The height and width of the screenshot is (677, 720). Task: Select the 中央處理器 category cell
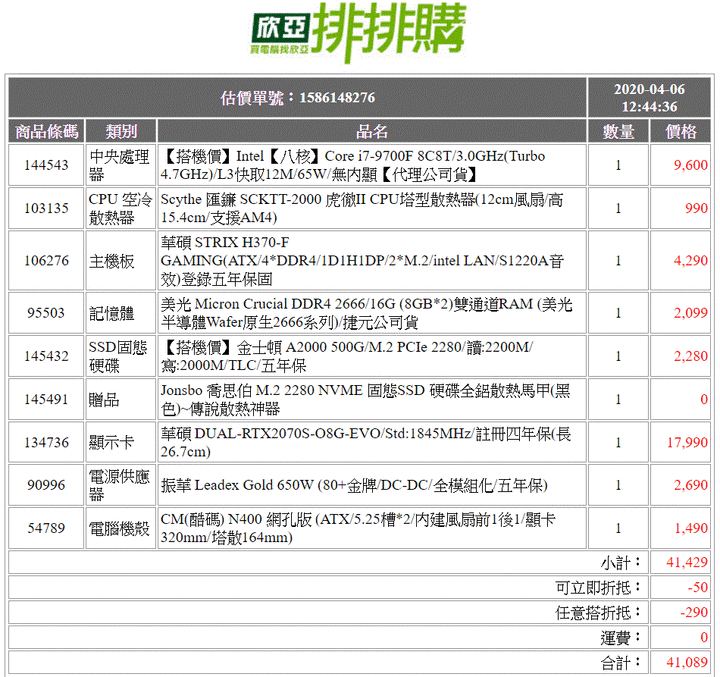[x=121, y=165]
